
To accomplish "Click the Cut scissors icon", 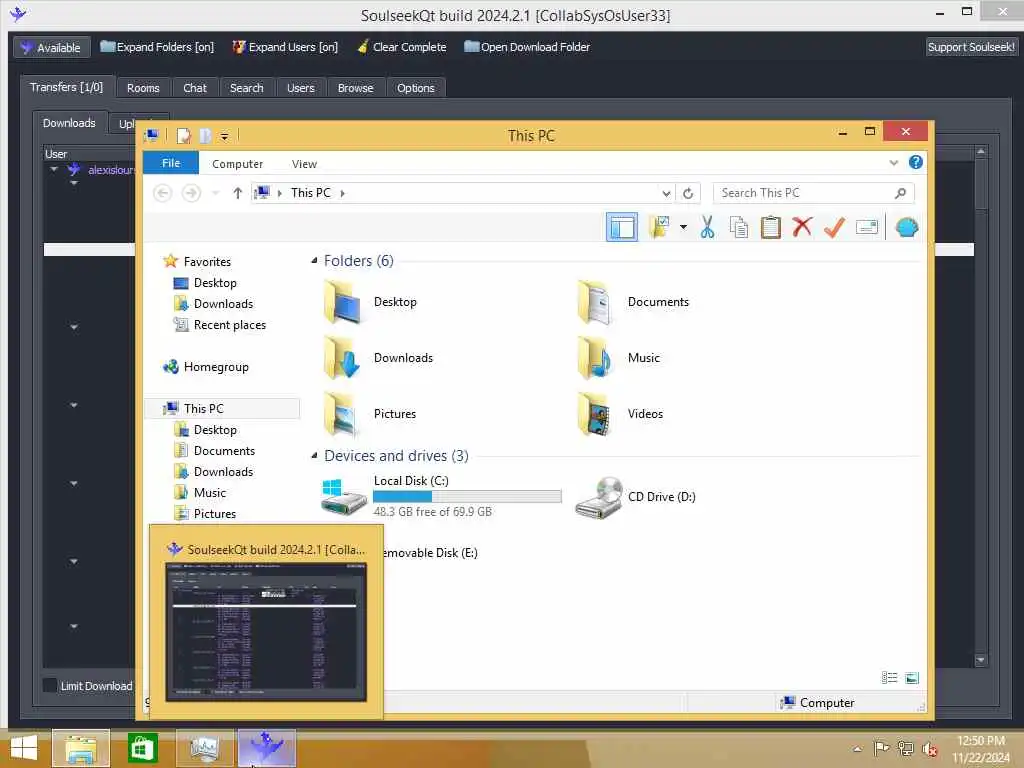I will click(x=707, y=227).
